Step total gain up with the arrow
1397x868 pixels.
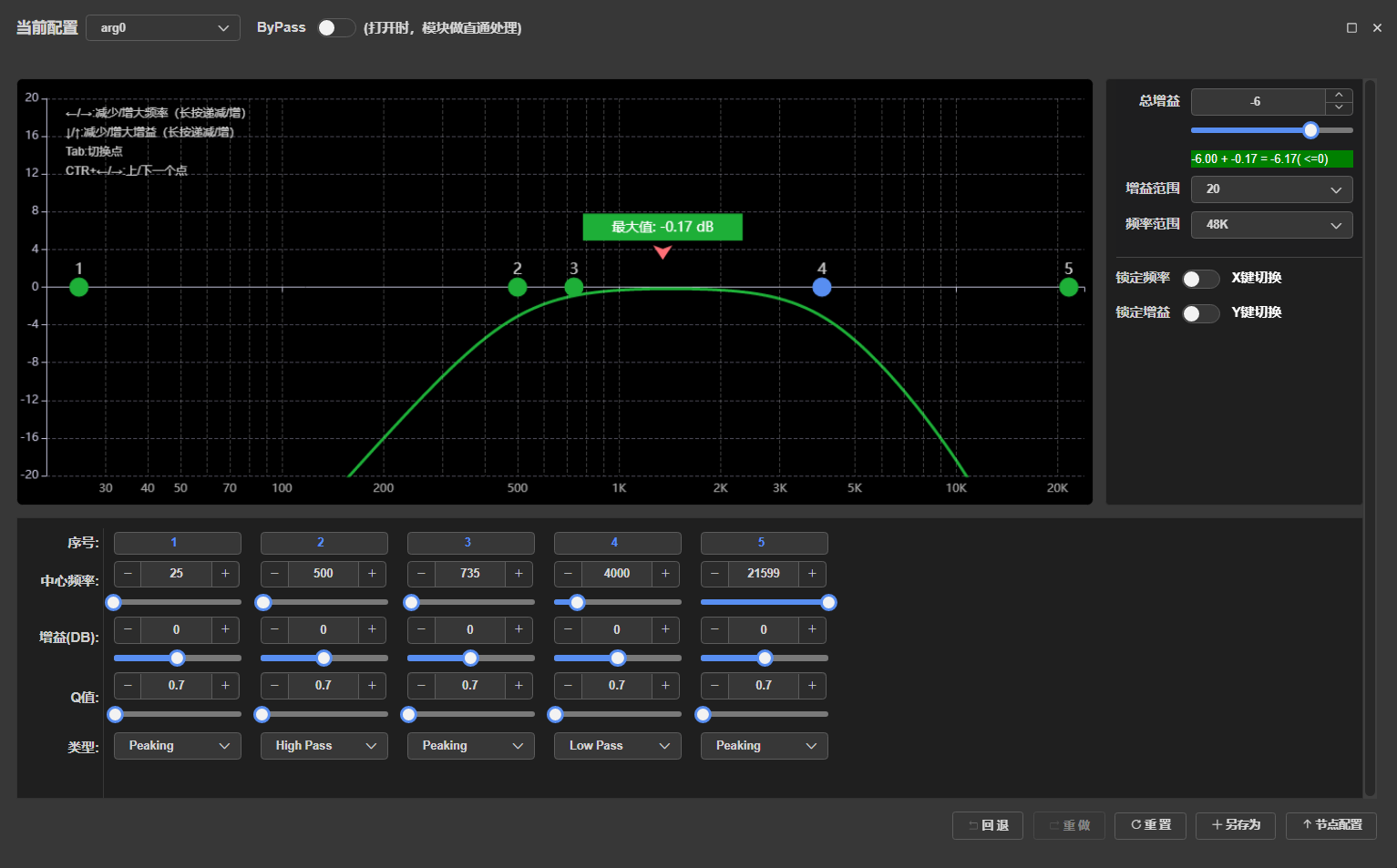(1339, 95)
